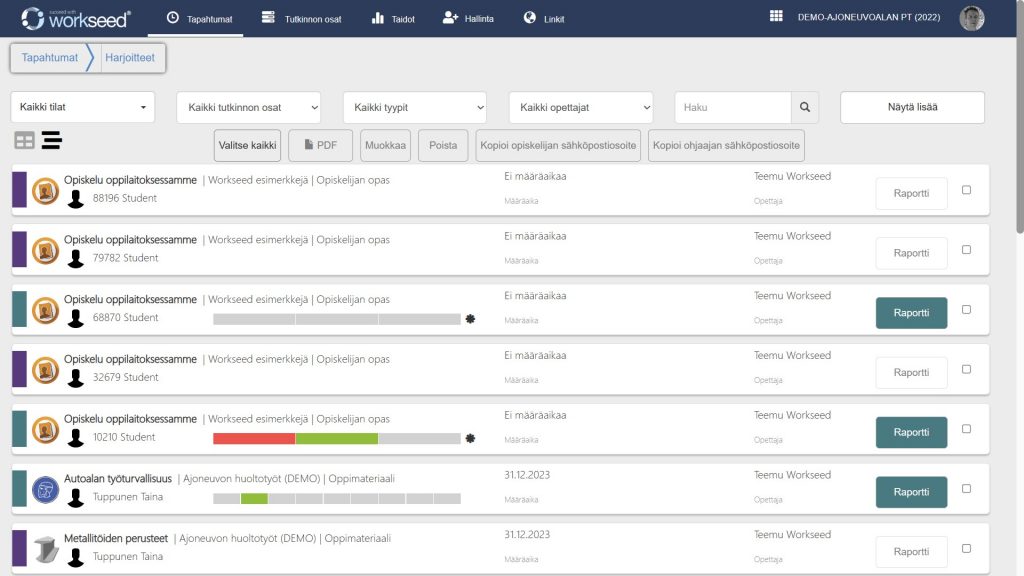
Task: Expand Kaikki tutkinnon osat dropdown
Action: coord(248,108)
